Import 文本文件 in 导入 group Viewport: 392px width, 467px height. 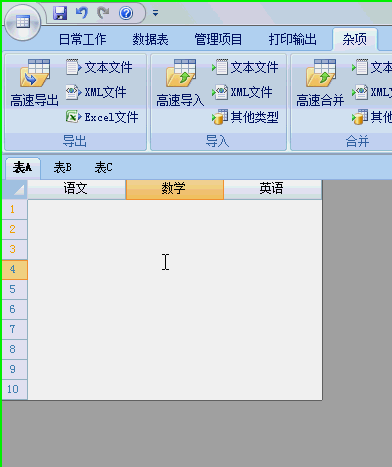tap(245, 68)
